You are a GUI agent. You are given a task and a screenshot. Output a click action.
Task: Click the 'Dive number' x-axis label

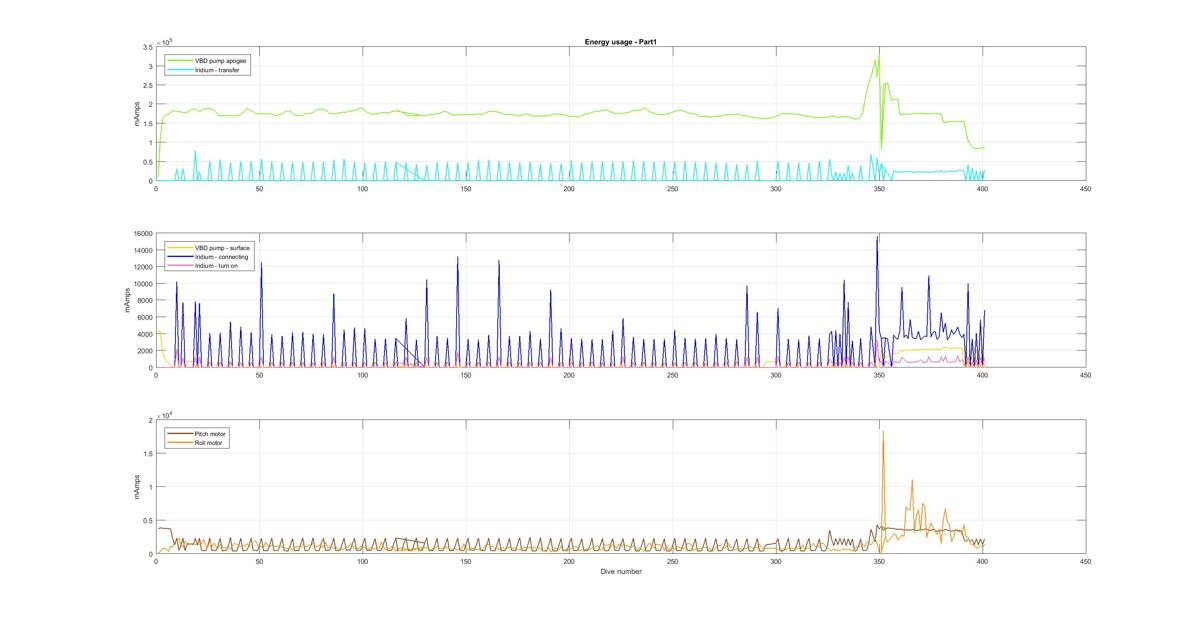click(620, 572)
